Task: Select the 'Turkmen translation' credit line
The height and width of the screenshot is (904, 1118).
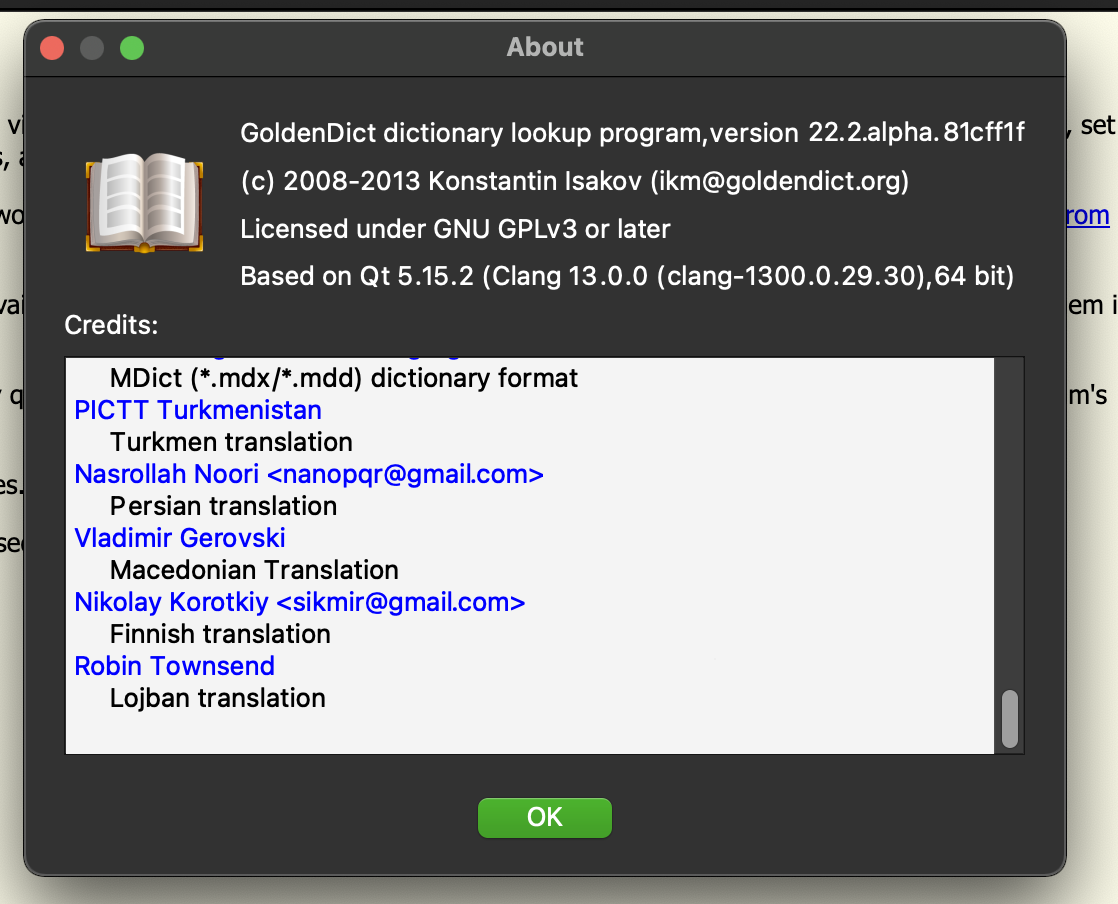Action: point(231,442)
